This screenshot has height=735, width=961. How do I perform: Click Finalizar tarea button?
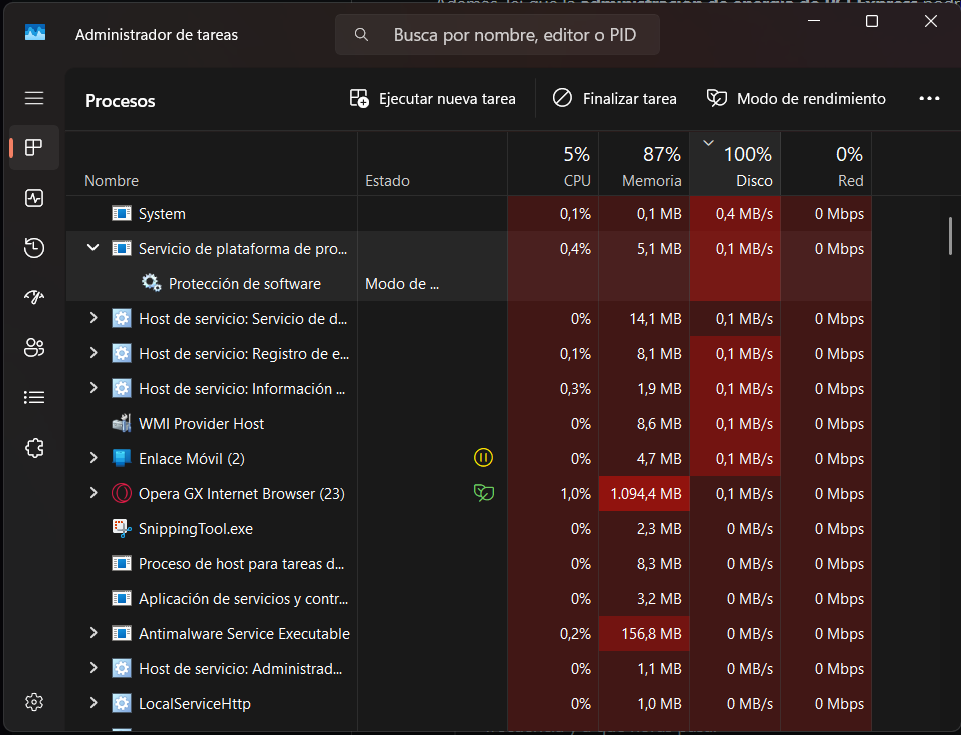615,99
